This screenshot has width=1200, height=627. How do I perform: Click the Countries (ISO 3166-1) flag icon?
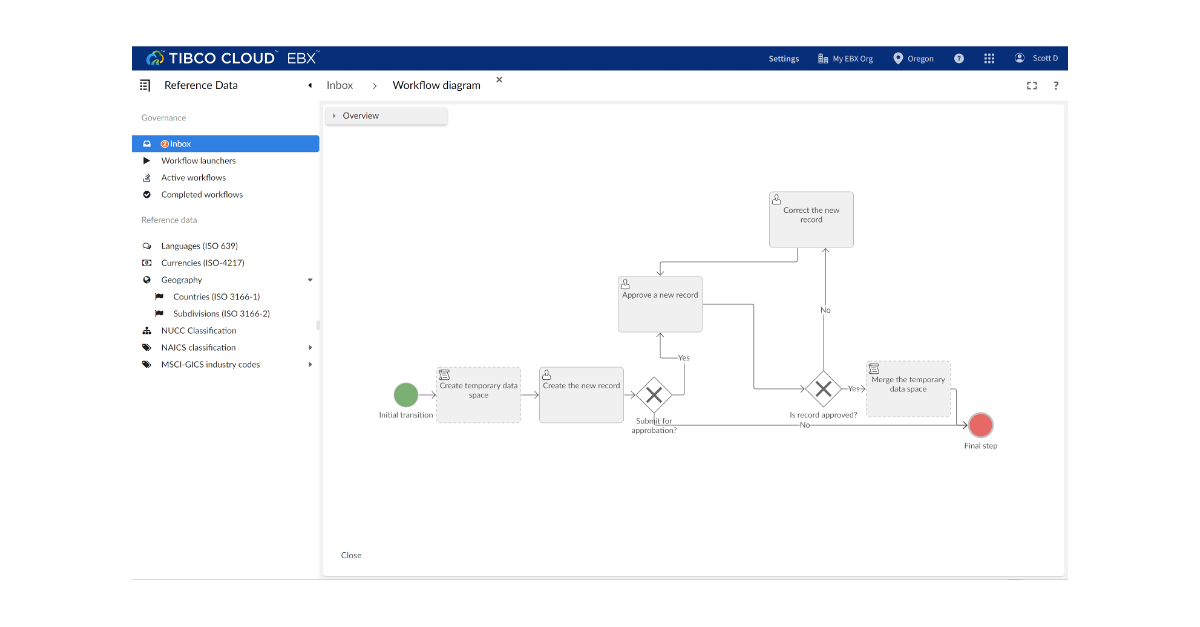[159, 296]
